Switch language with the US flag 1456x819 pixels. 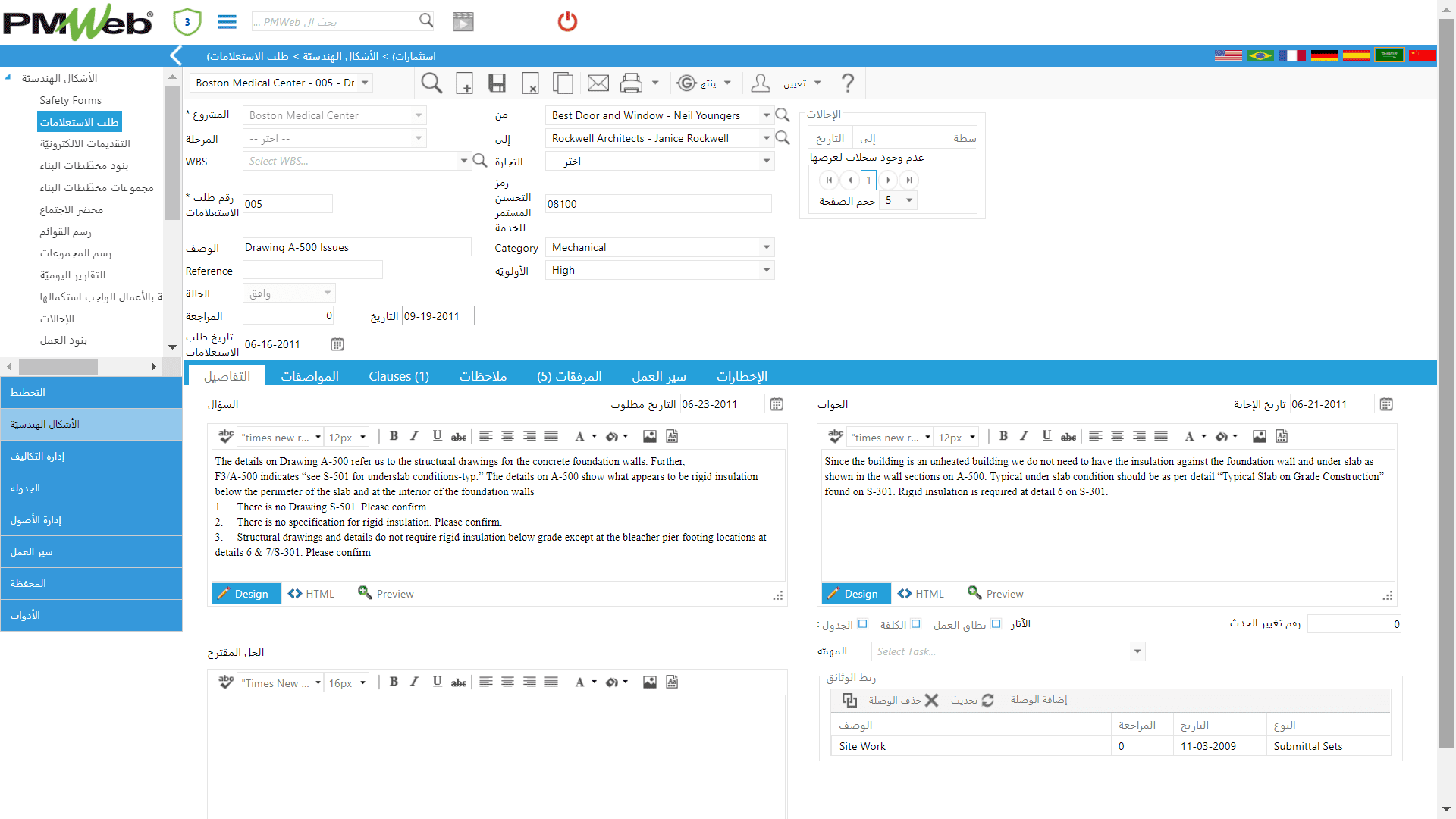[x=1228, y=55]
